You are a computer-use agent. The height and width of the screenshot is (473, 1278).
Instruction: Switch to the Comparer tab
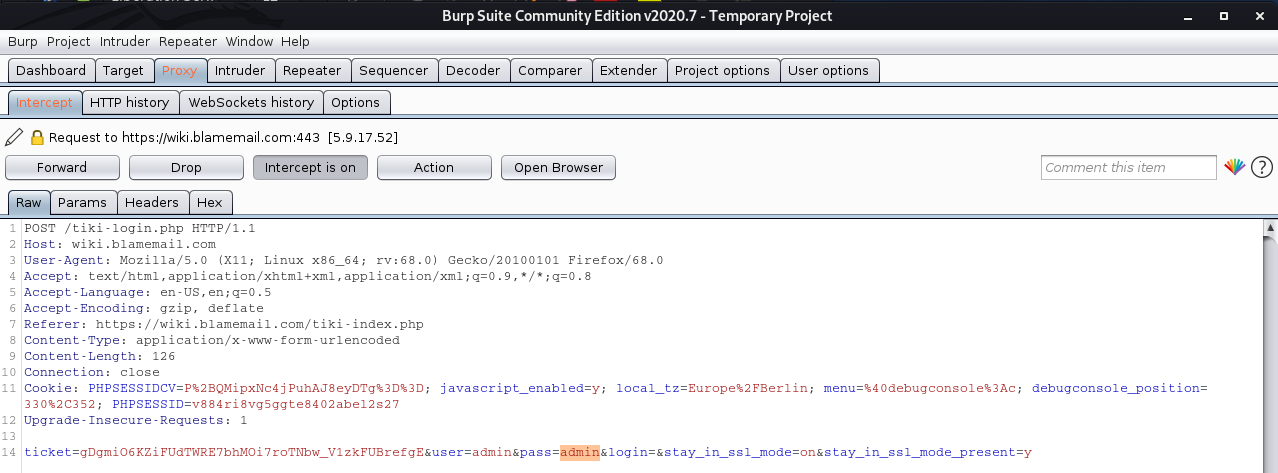coord(550,70)
